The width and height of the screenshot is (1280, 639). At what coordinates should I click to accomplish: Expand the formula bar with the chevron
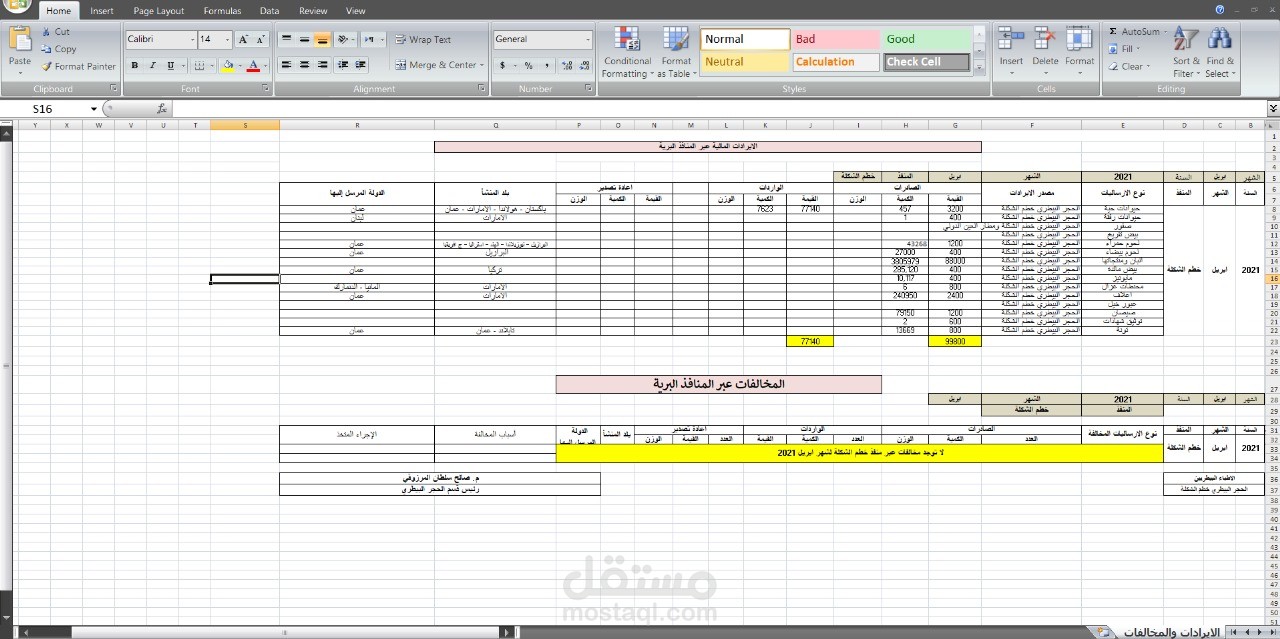[1272, 108]
